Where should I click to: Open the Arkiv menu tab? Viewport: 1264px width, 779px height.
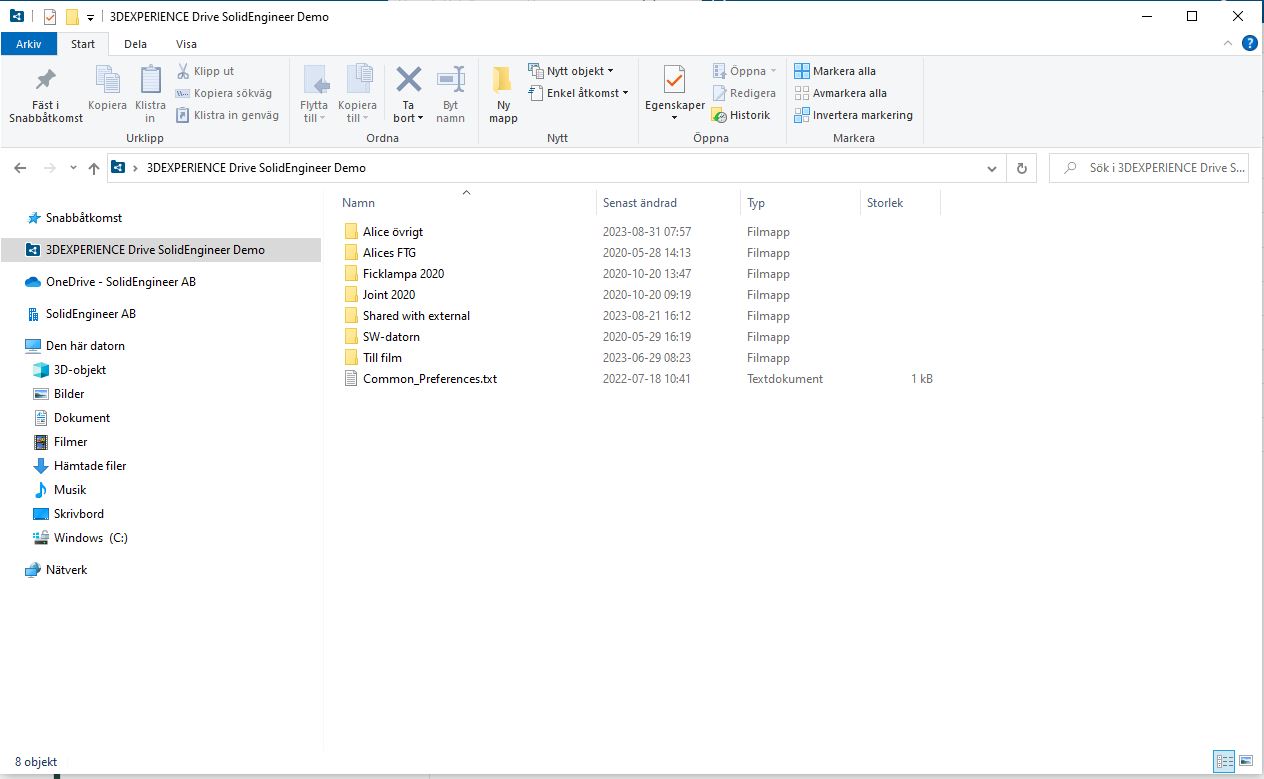pos(29,44)
